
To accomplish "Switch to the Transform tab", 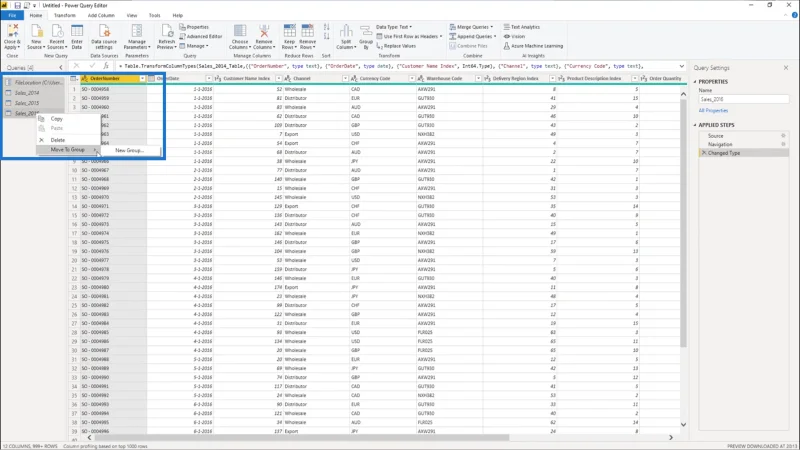I will tap(64, 15).
